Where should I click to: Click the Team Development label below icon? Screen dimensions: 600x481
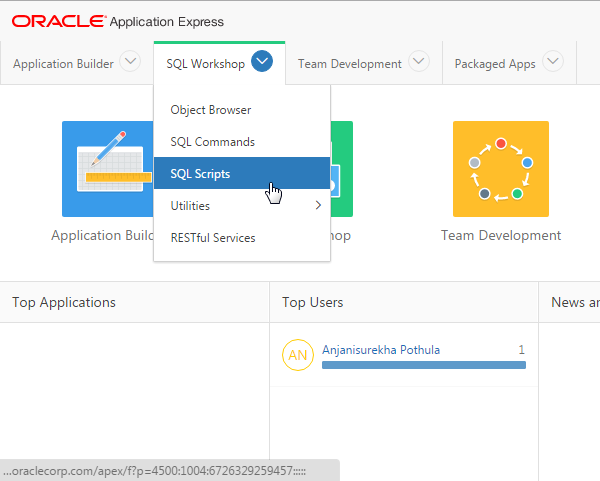click(x=501, y=236)
